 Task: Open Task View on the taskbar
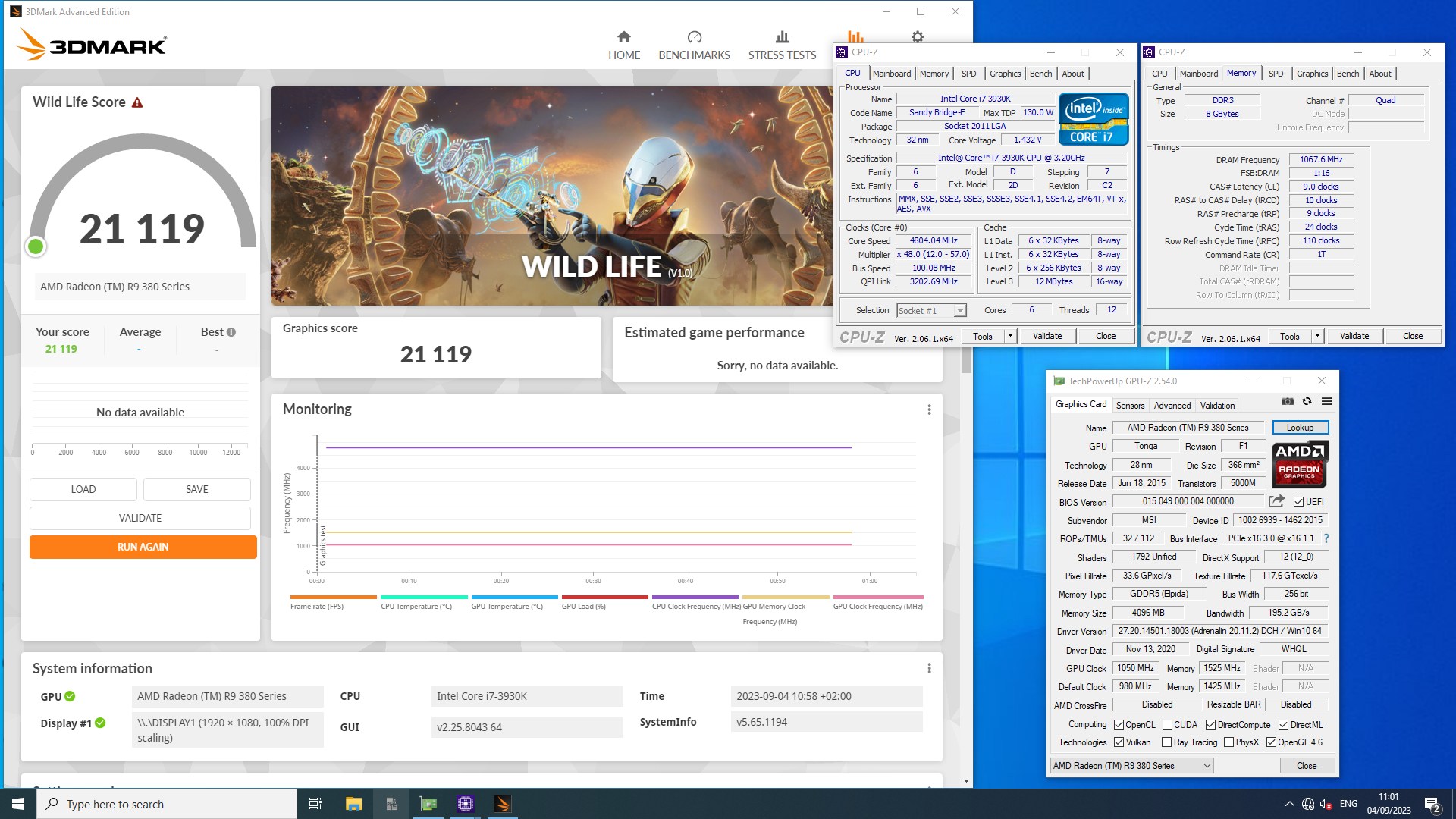315,804
